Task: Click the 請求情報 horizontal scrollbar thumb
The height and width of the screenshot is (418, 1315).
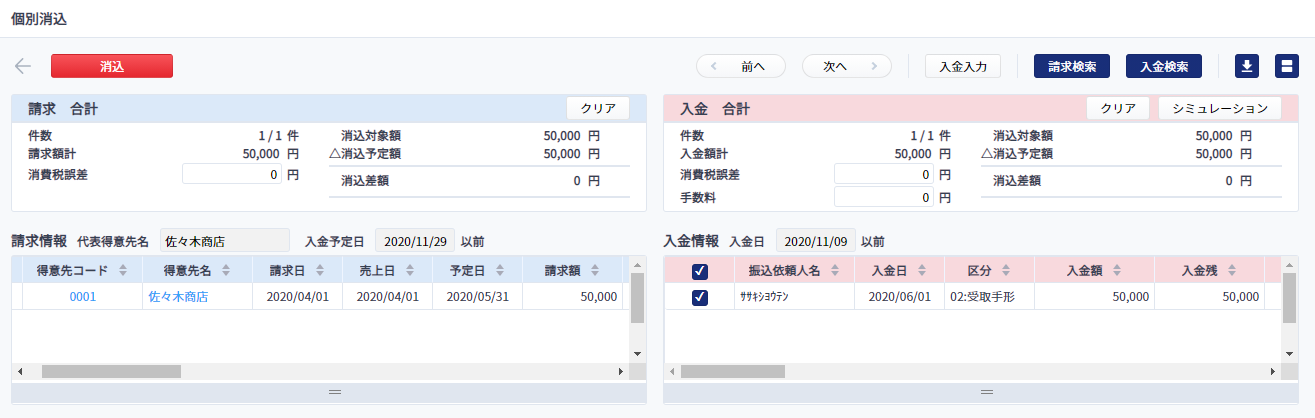Action: pyautogui.click(x=111, y=371)
